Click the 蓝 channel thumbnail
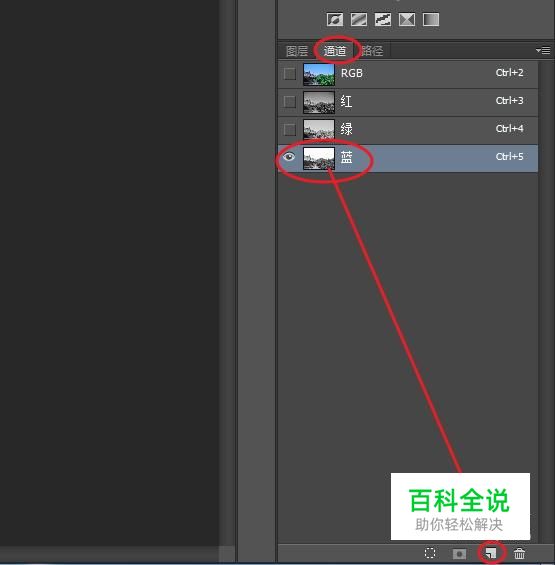The height and width of the screenshot is (565, 555). (319, 158)
